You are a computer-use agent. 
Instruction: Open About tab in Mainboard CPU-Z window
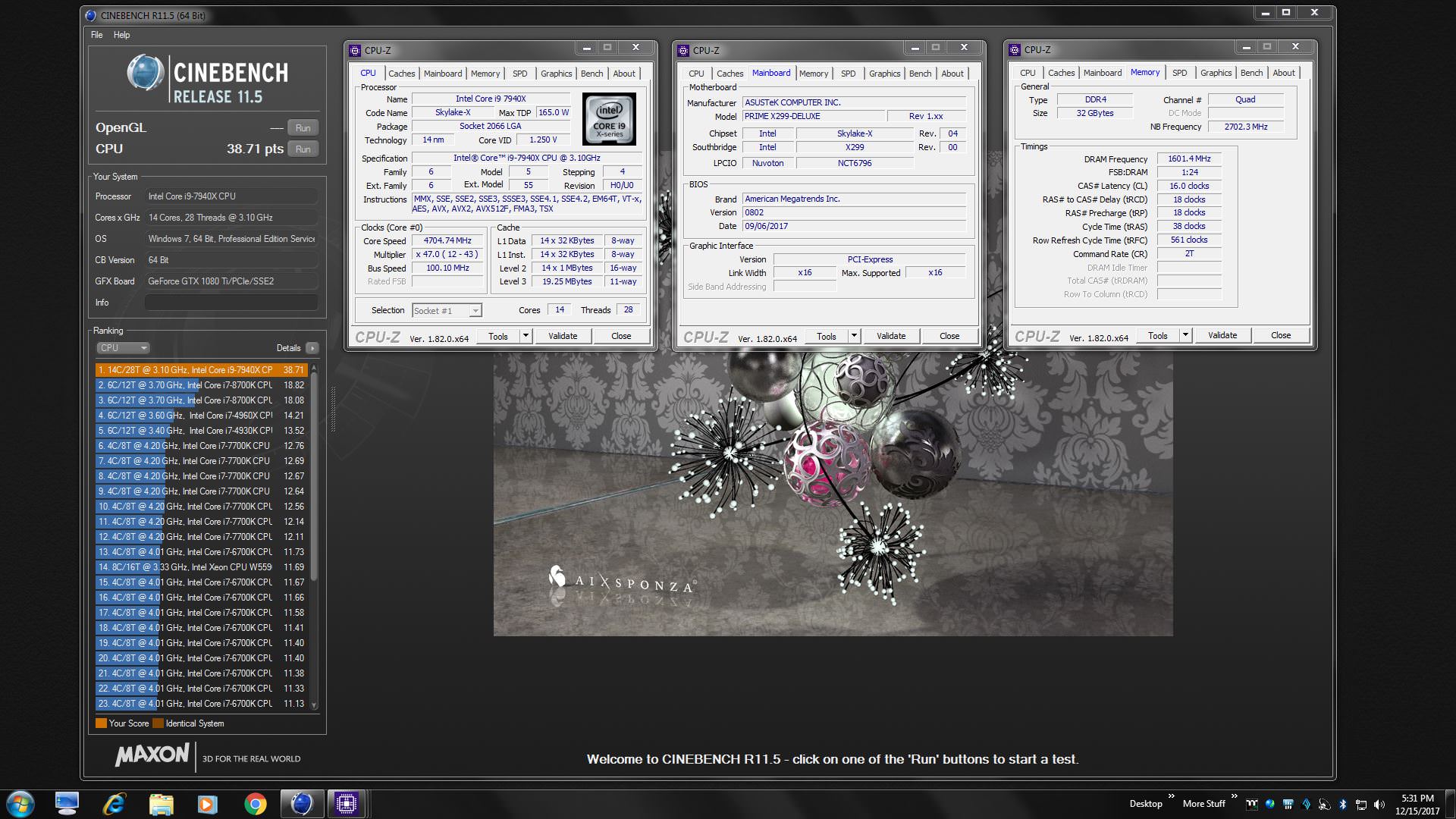[952, 74]
